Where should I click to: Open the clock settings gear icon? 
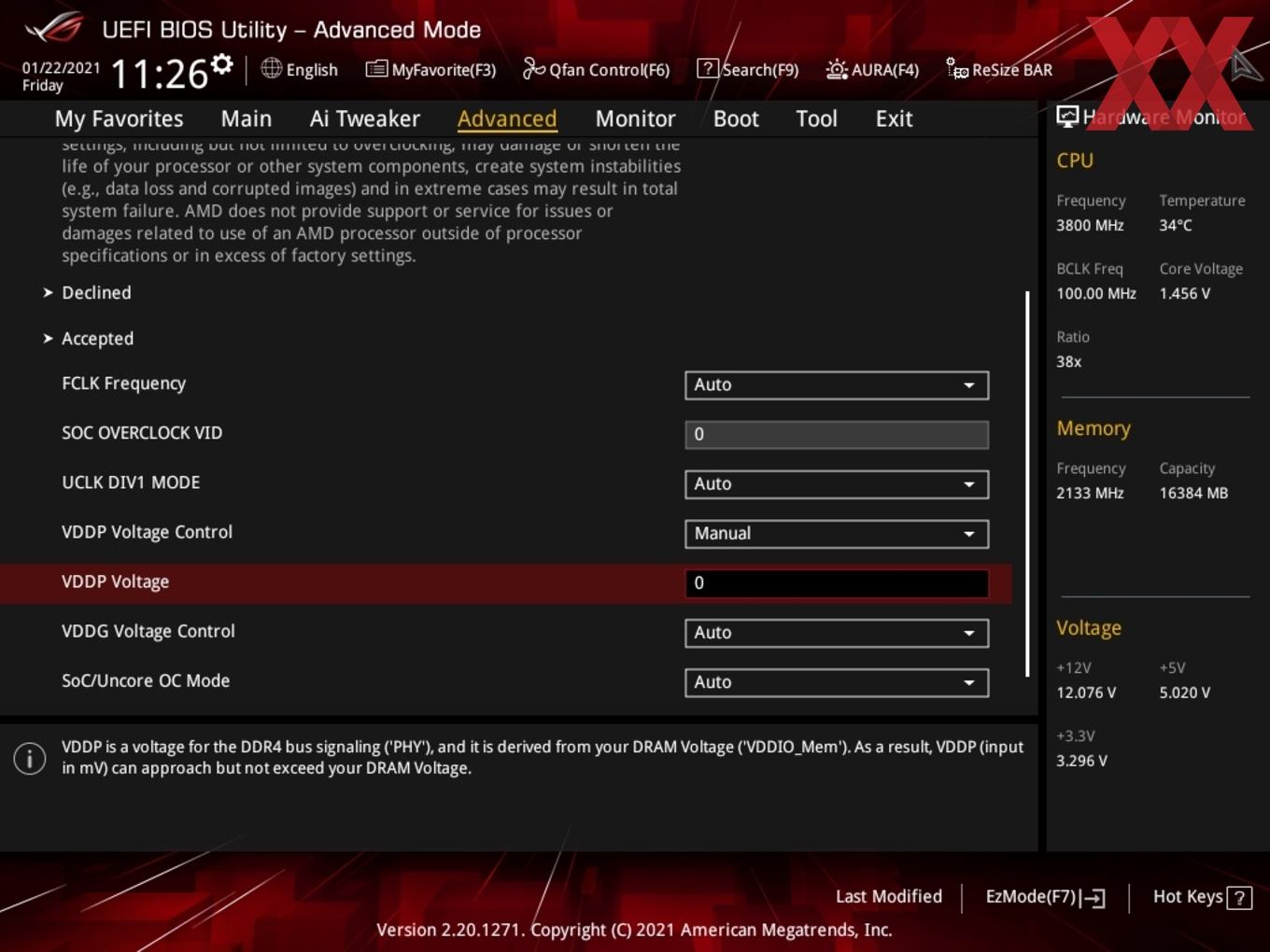click(x=221, y=64)
